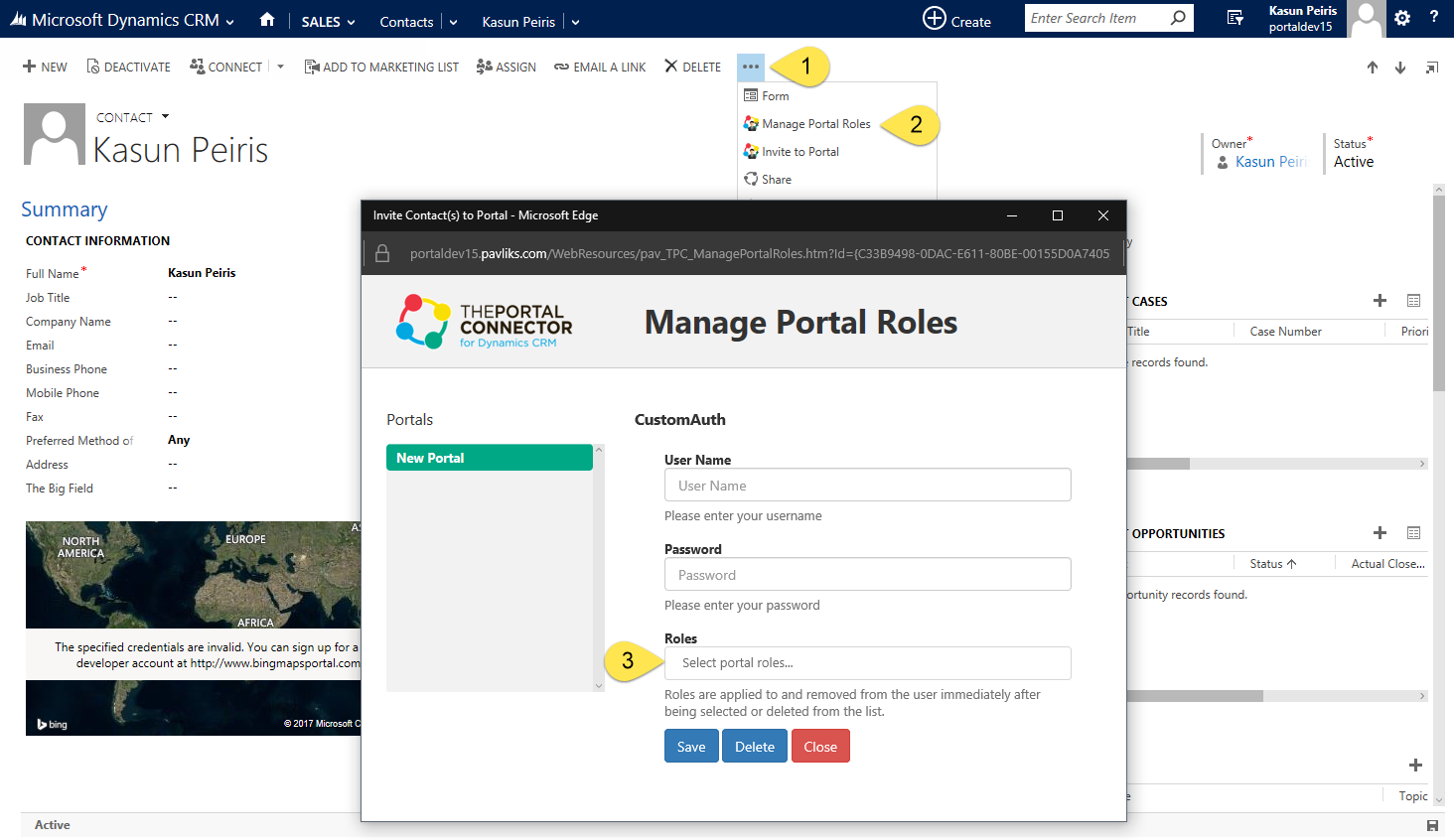Image resolution: width=1454 pixels, height=840 pixels.
Task: Click the blue Delete button in dialog
Action: 755,747
